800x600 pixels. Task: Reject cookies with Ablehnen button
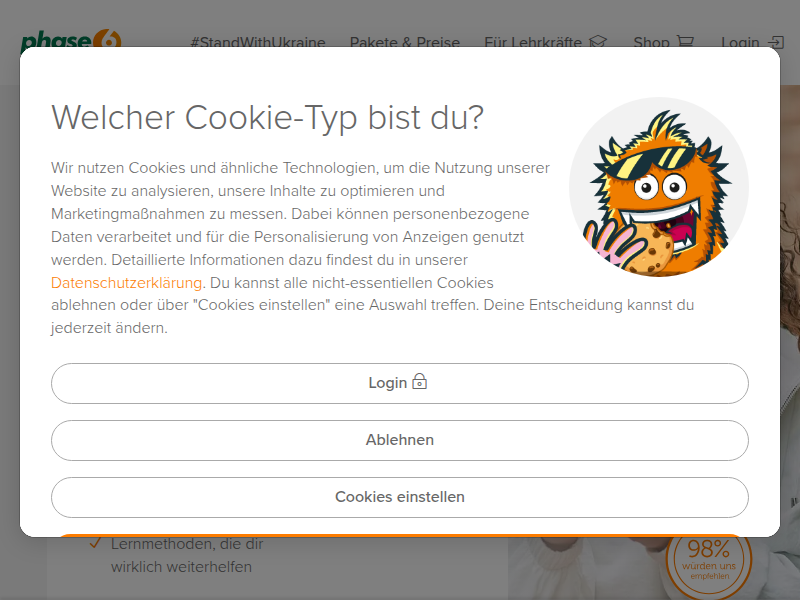tap(399, 440)
